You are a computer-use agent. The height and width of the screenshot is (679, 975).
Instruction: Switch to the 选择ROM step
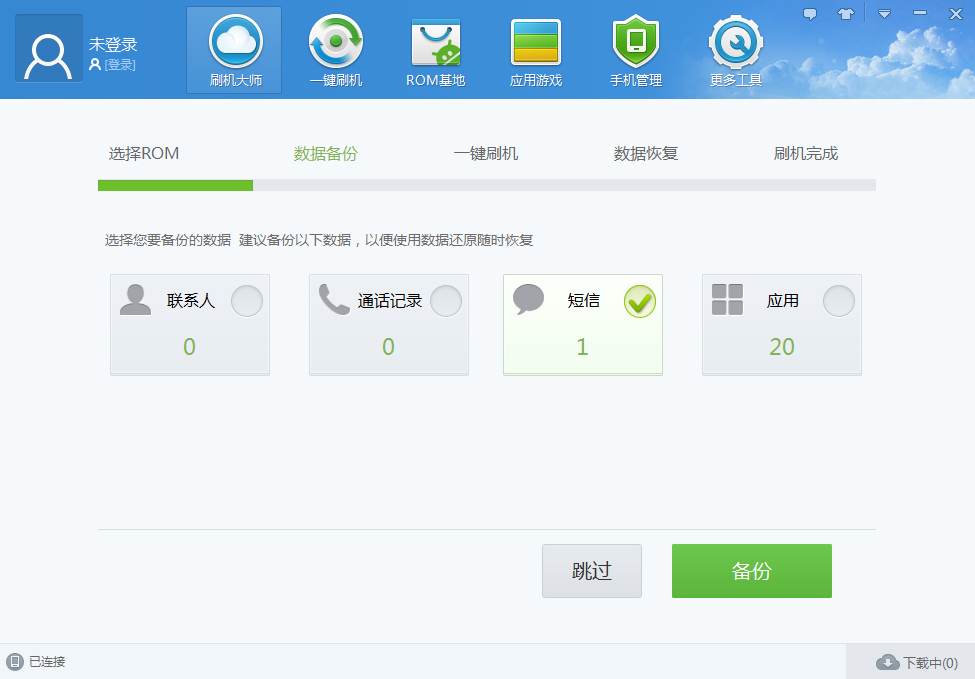[x=146, y=153]
